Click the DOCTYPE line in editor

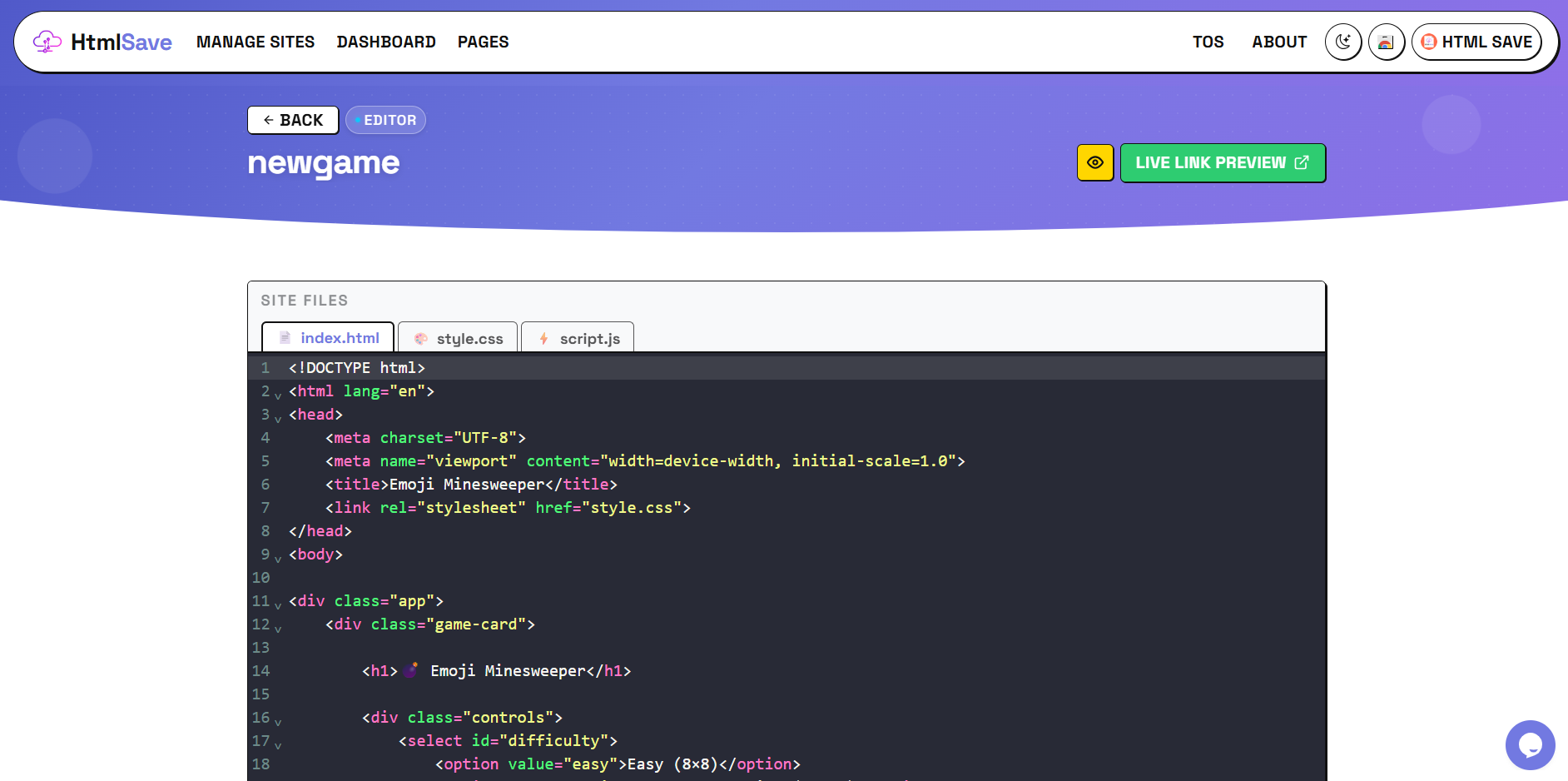click(x=786, y=367)
